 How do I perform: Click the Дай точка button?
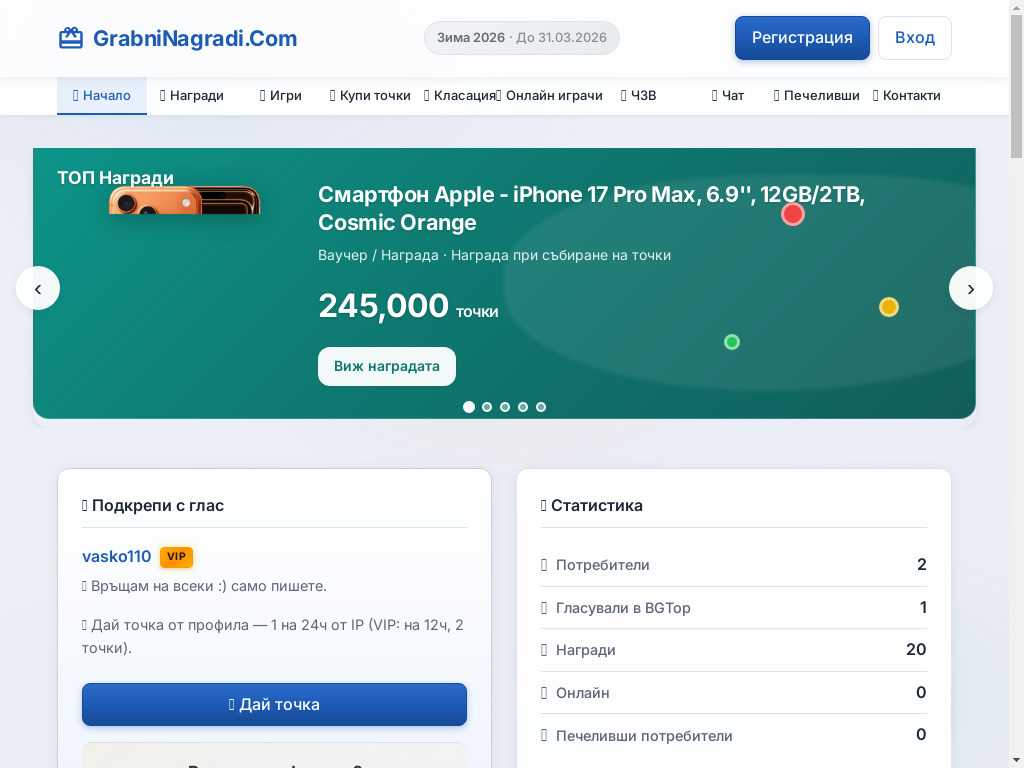pos(274,704)
